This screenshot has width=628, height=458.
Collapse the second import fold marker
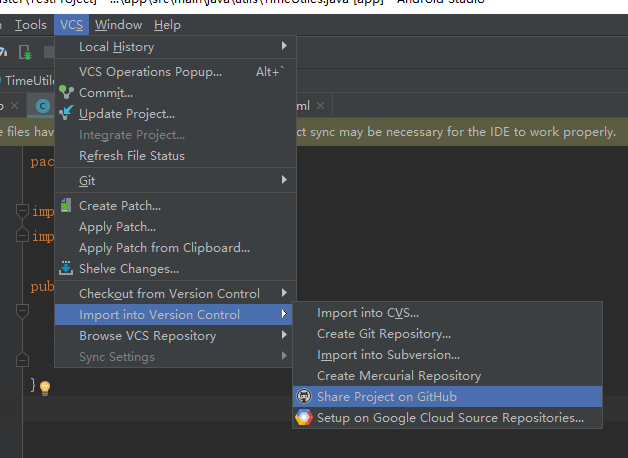[x=22, y=235]
